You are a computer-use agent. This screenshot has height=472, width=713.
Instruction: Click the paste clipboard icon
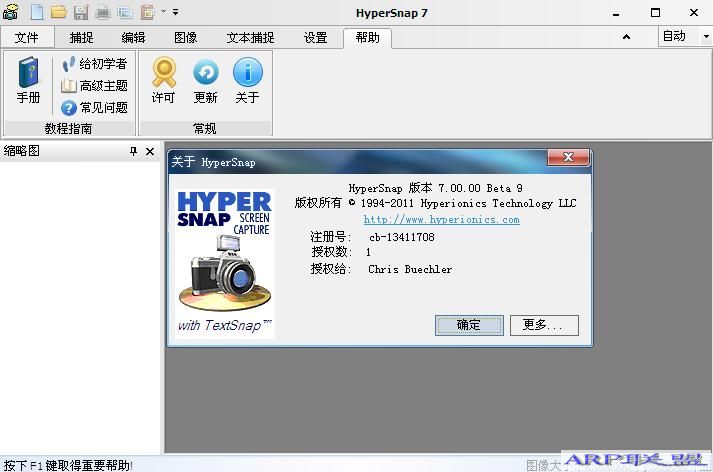147,12
